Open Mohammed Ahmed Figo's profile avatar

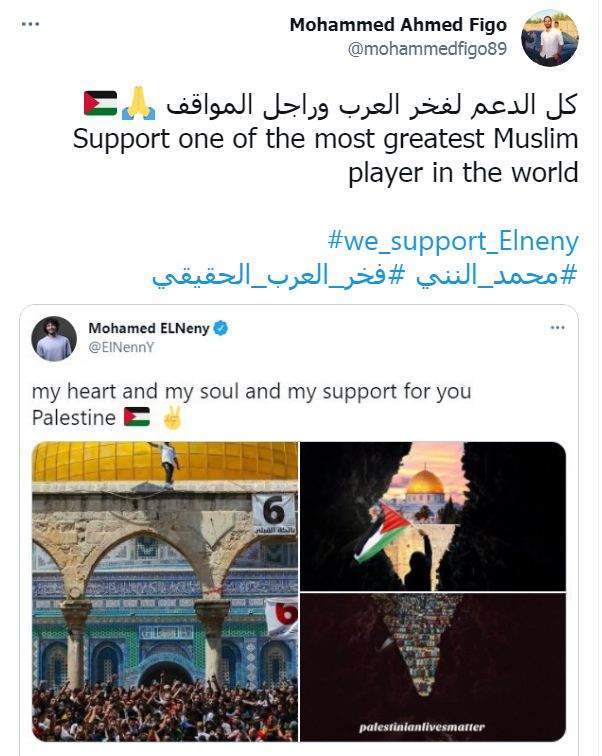(x=550, y=38)
